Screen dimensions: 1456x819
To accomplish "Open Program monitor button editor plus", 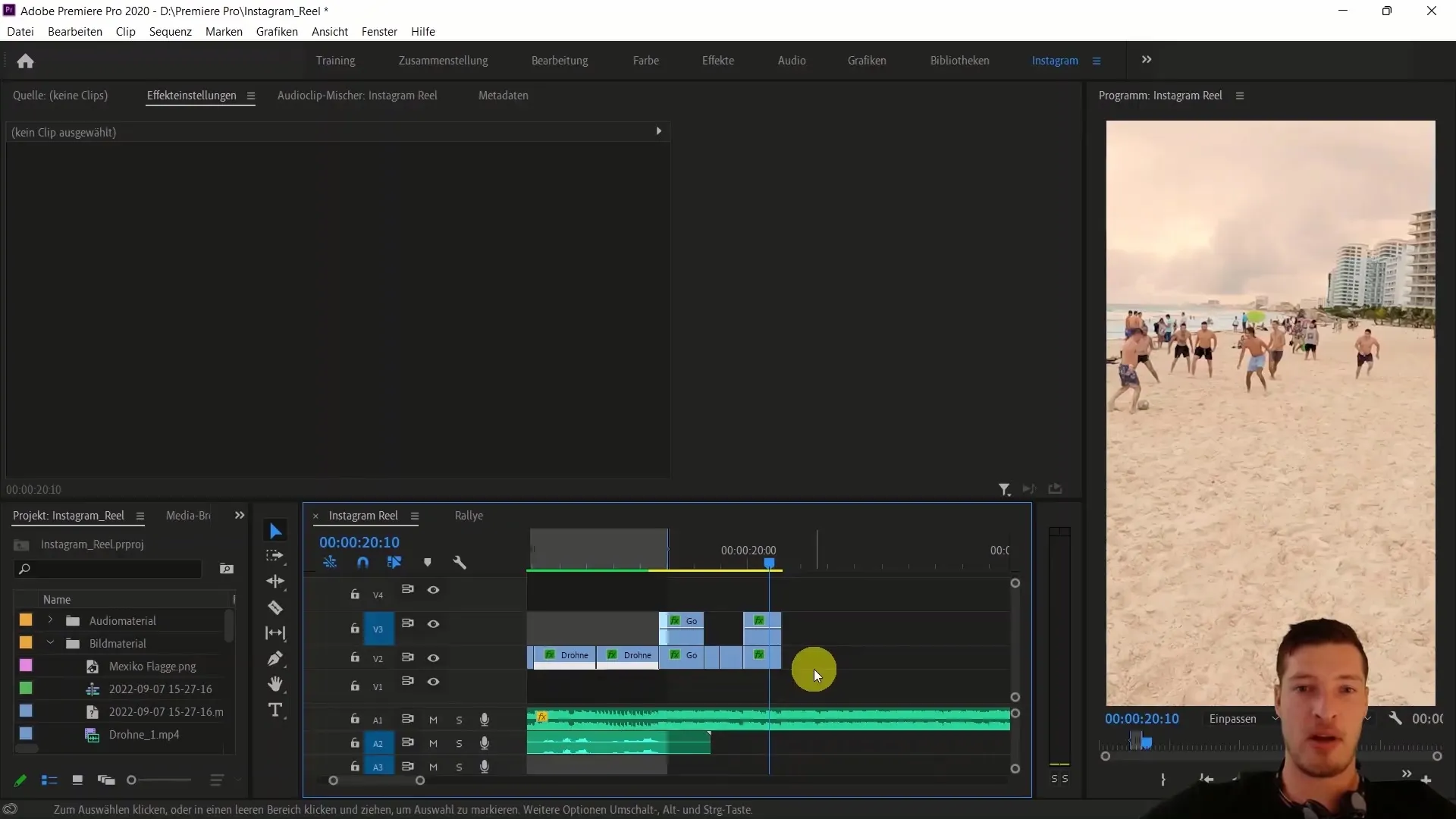I will pyautogui.click(x=1426, y=780).
